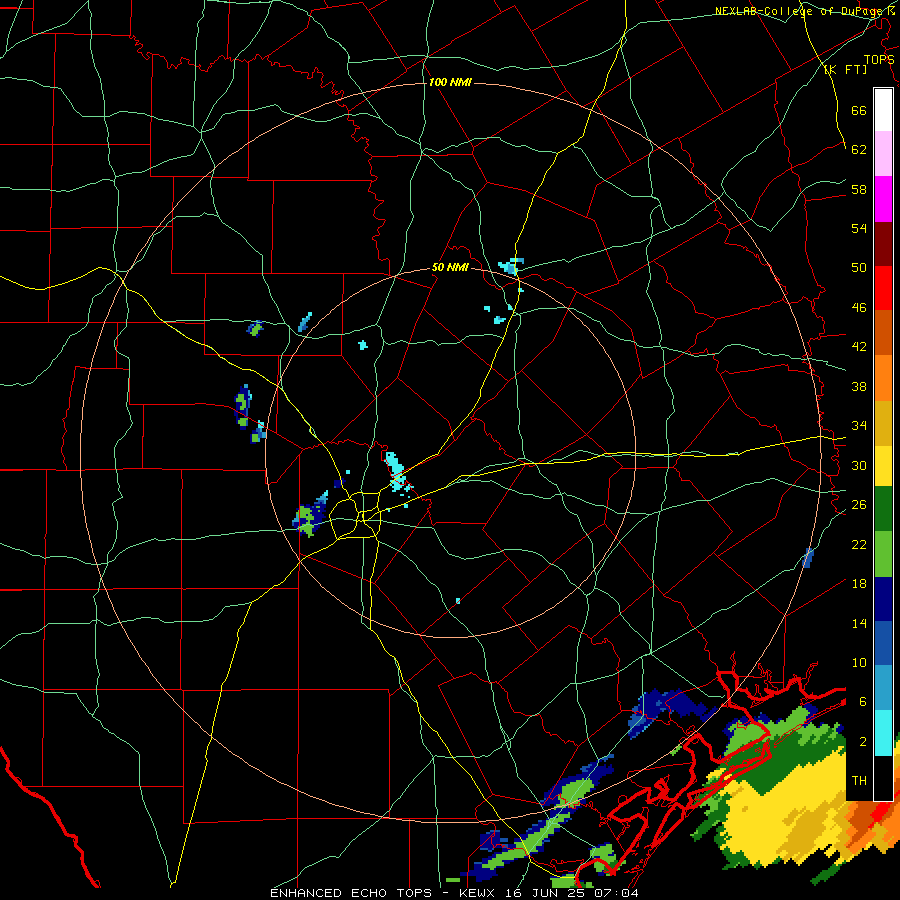Select the K FT units label
The image size is (900, 900).
click(846, 70)
